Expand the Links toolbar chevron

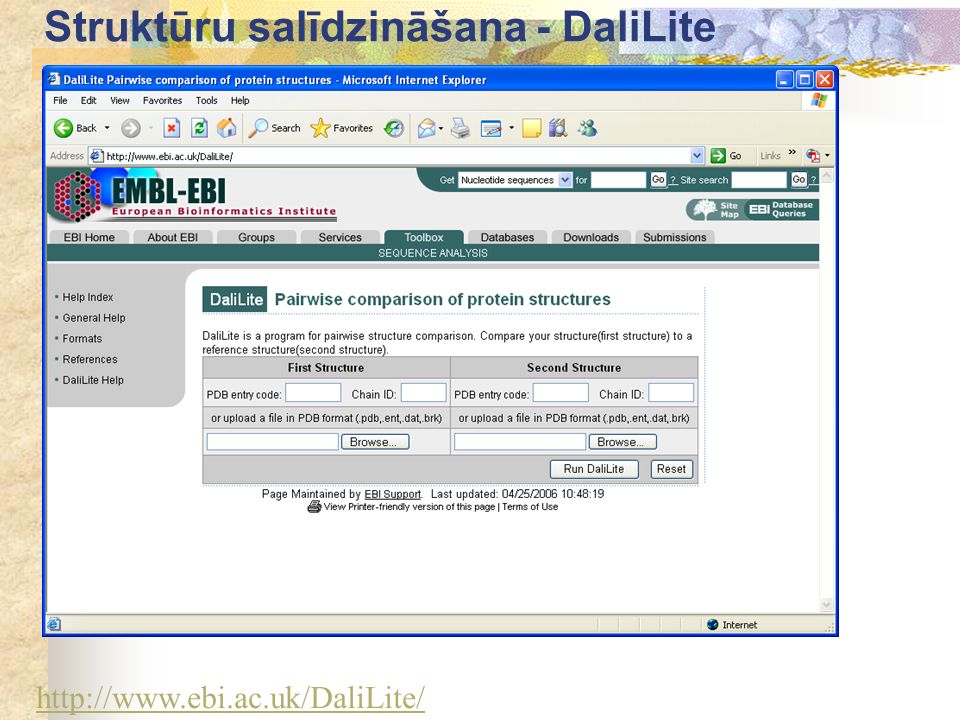coord(792,152)
